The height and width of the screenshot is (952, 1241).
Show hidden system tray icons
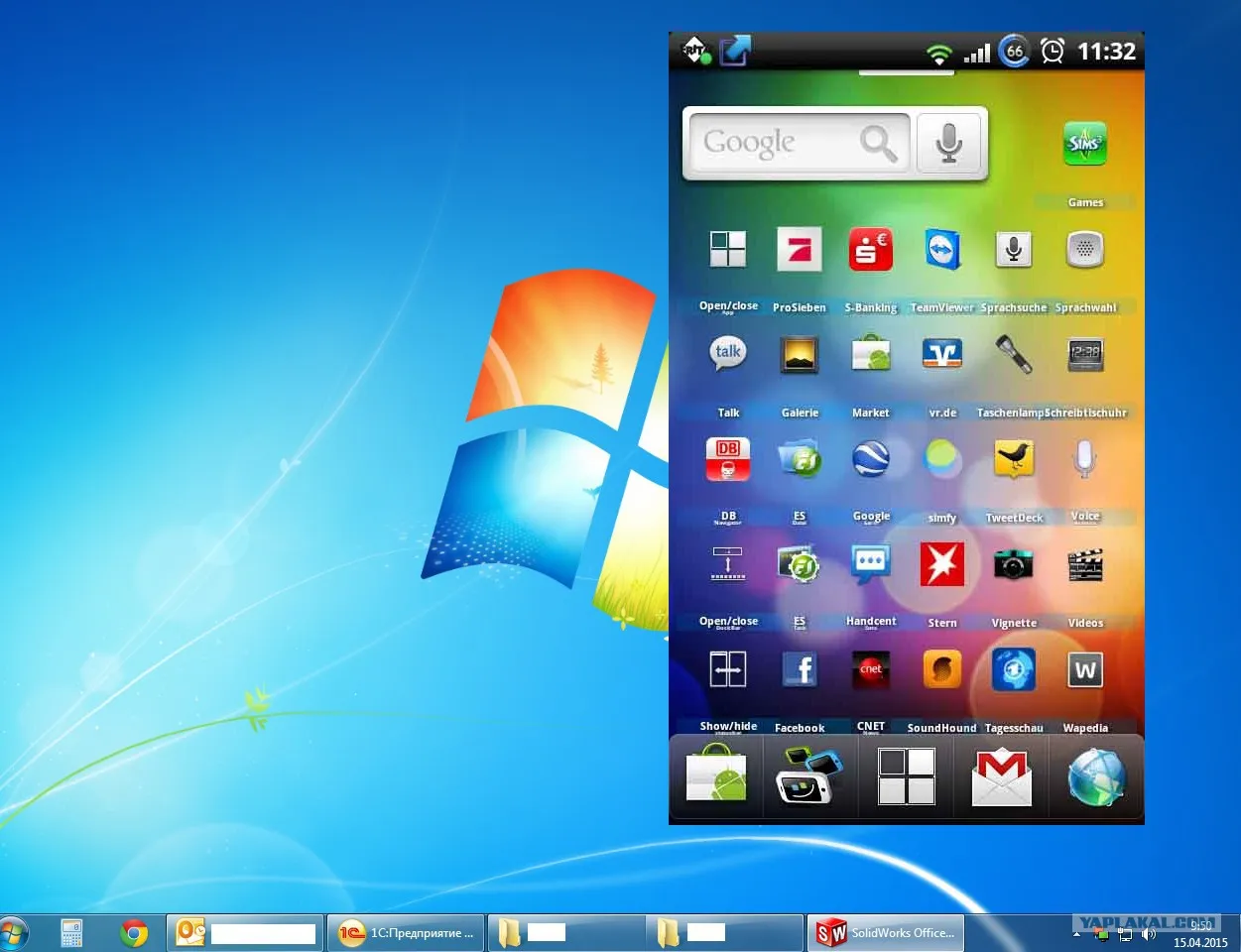click(1078, 934)
